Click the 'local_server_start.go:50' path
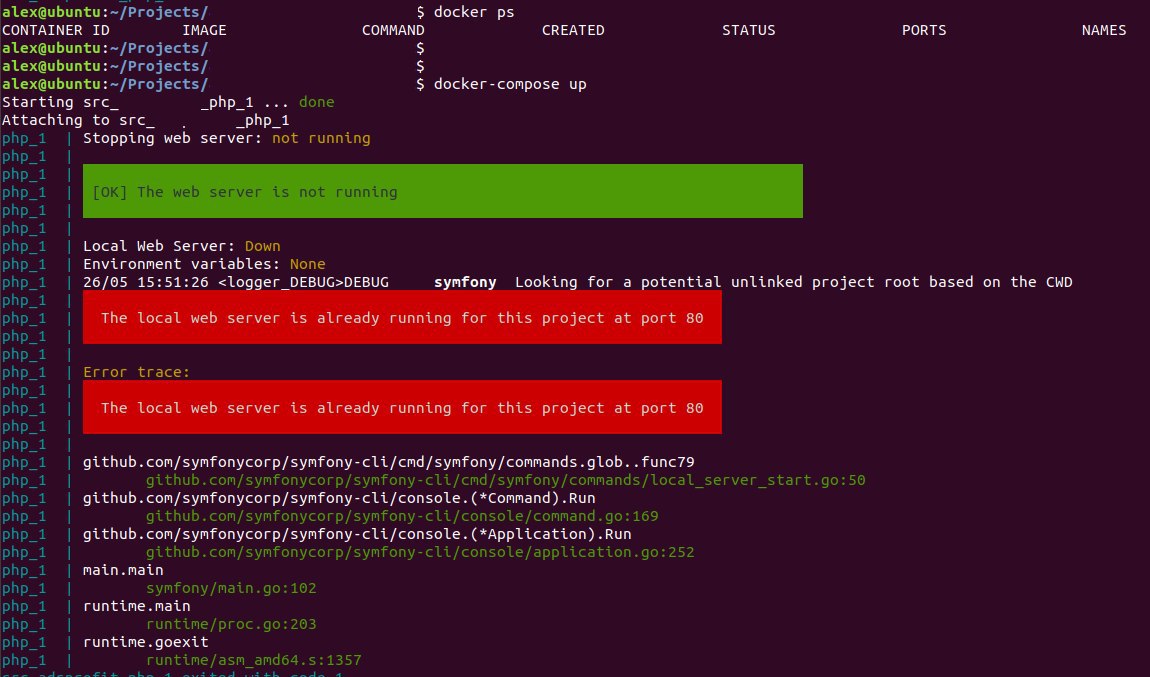Viewport: 1150px width, 677px height. point(505,480)
